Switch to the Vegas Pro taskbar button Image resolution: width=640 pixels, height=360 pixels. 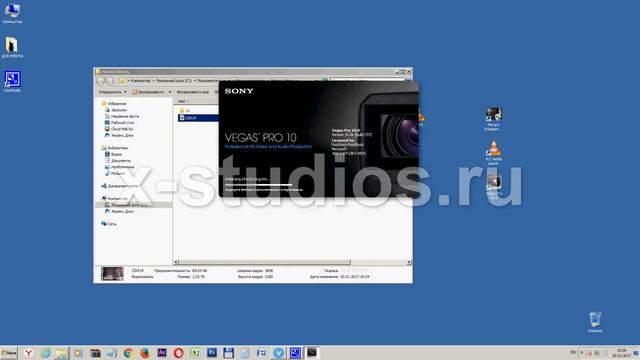[x=312, y=353]
